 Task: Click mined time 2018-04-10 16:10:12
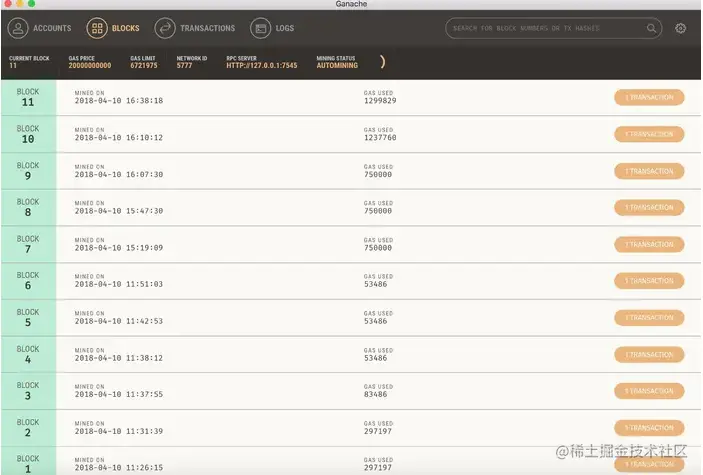pyautogui.click(x=119, y=138)
